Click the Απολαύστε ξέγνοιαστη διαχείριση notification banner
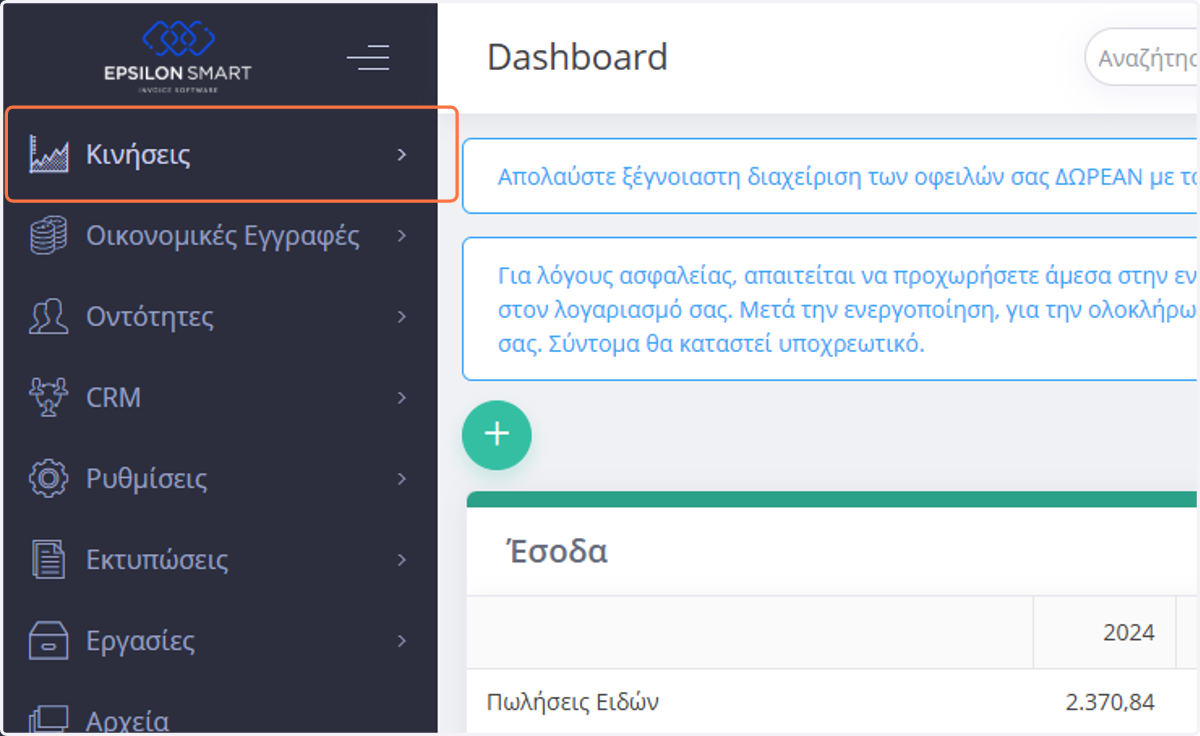Screen dimensions: 1200x736 [830, 177]
